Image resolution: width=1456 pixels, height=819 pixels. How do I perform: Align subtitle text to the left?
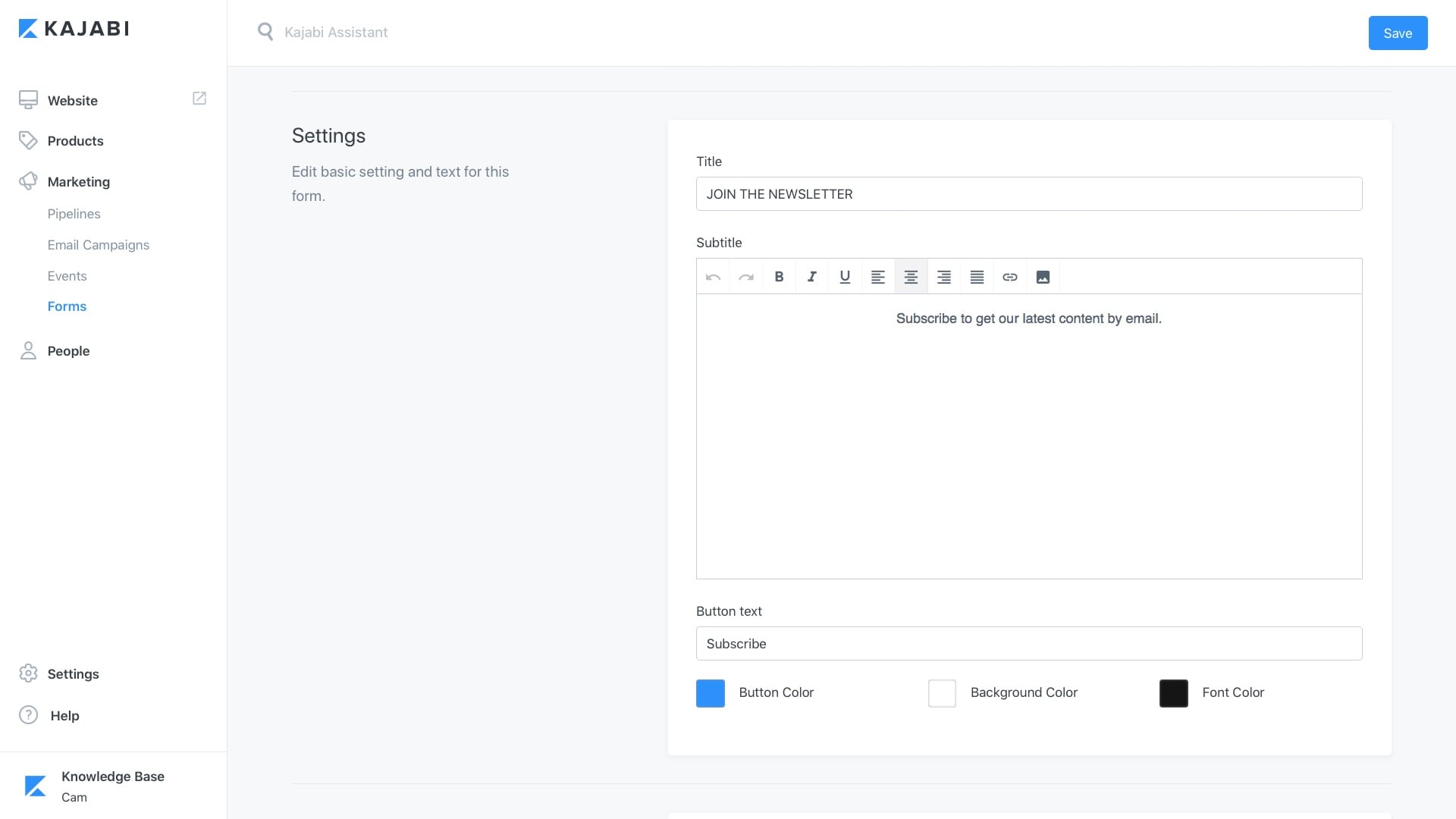877,277
